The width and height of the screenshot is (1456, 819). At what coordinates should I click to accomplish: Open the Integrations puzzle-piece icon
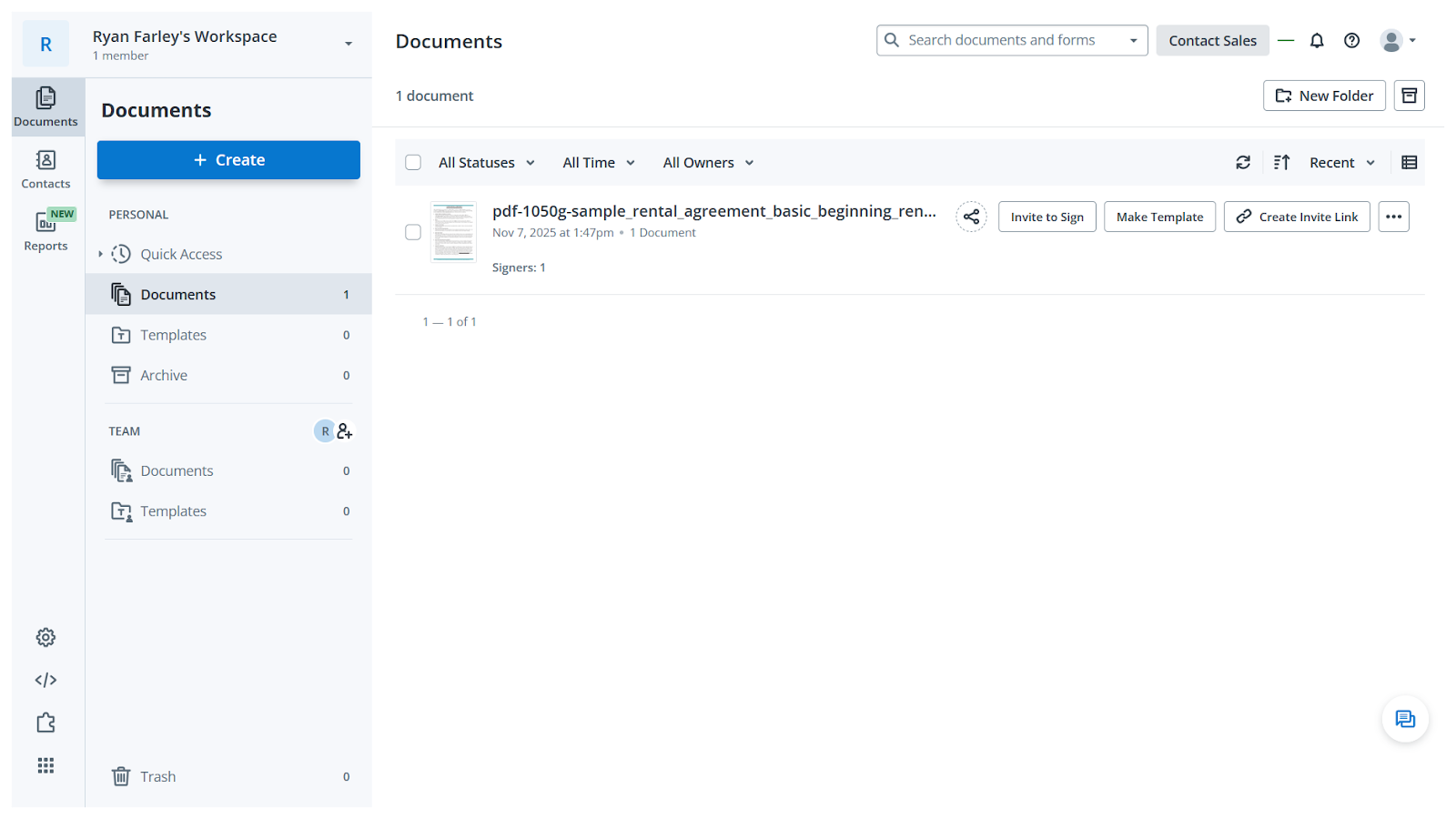tap(45, 722)
